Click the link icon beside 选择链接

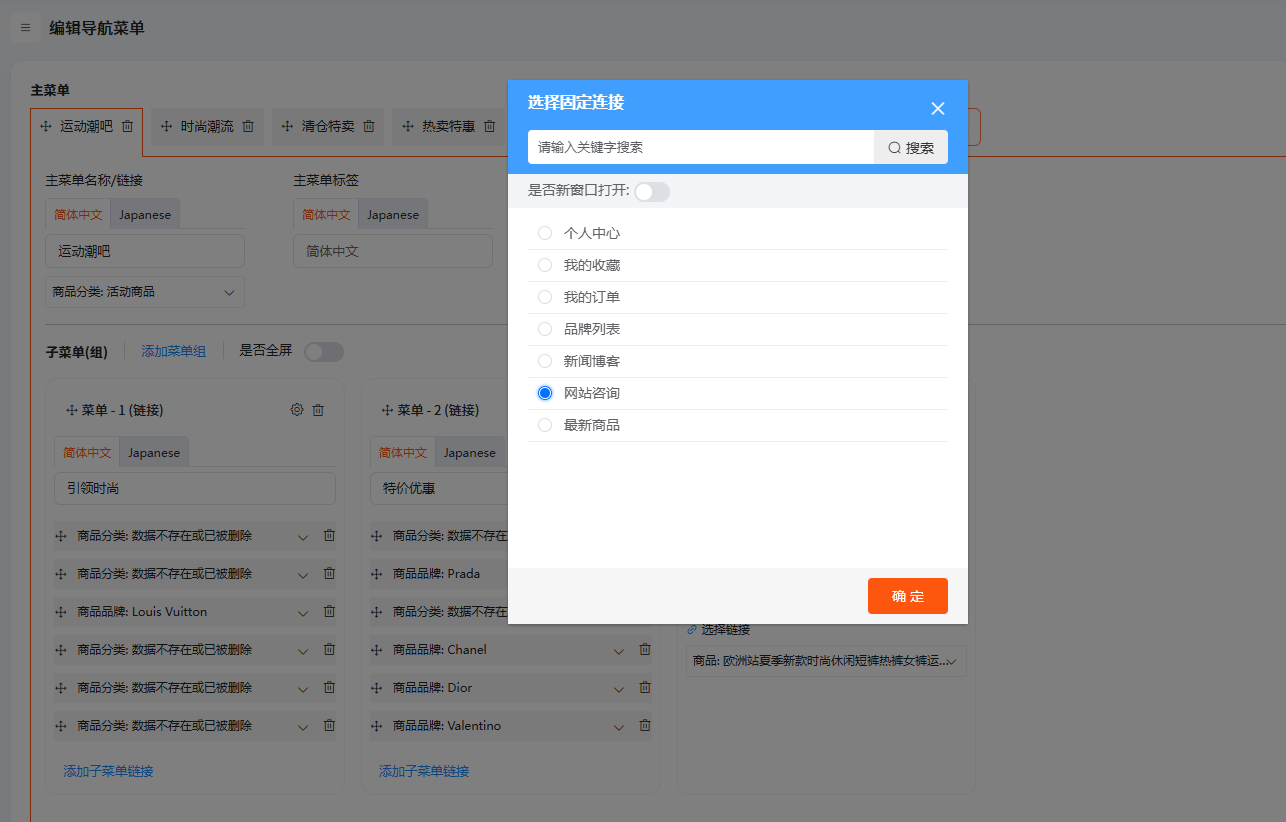[x=692, y=630]
